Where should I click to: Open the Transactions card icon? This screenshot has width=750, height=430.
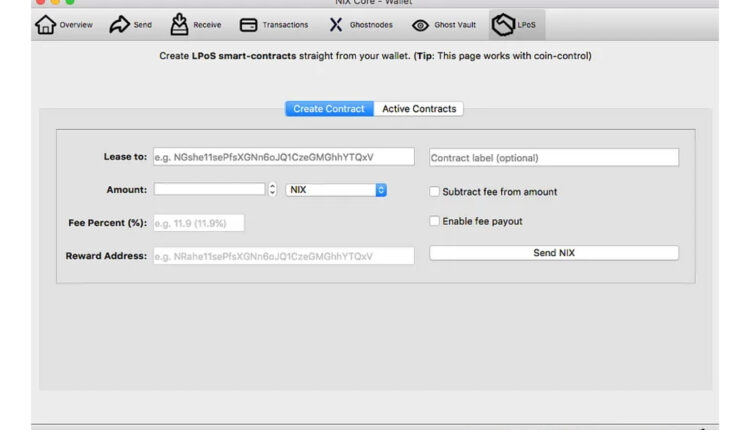click(x=248, y=25)
